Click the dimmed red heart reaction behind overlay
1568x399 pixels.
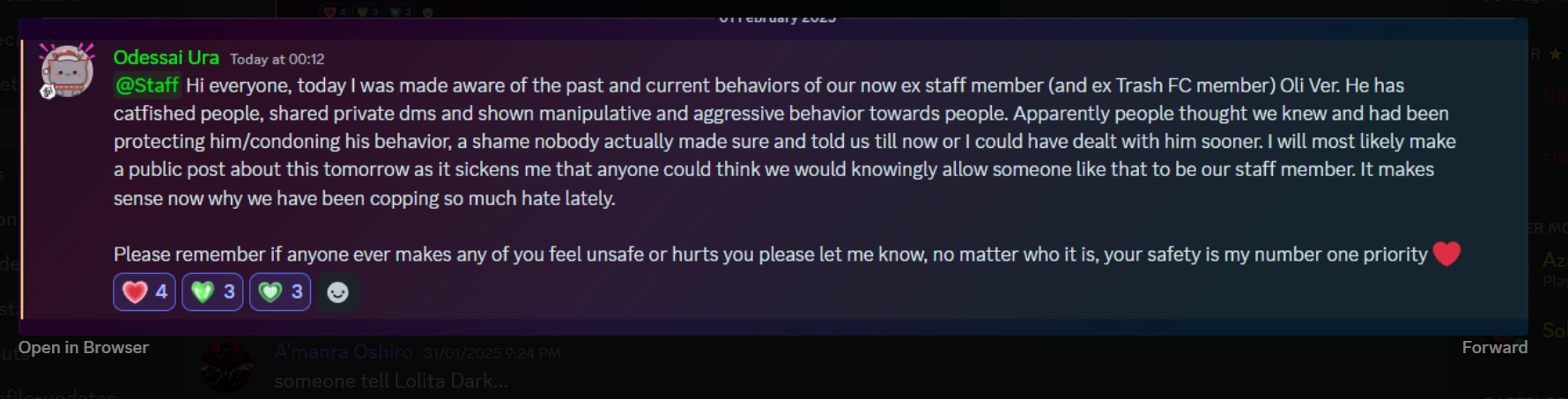click(x=336, y=12)
